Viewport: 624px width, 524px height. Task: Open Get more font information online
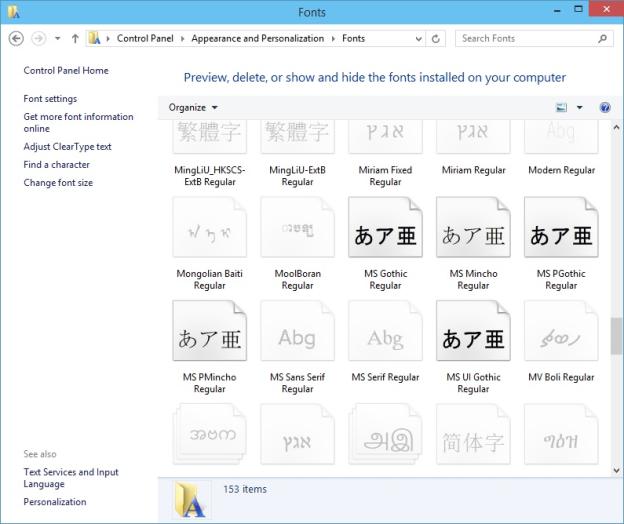[x=78, y=123]
